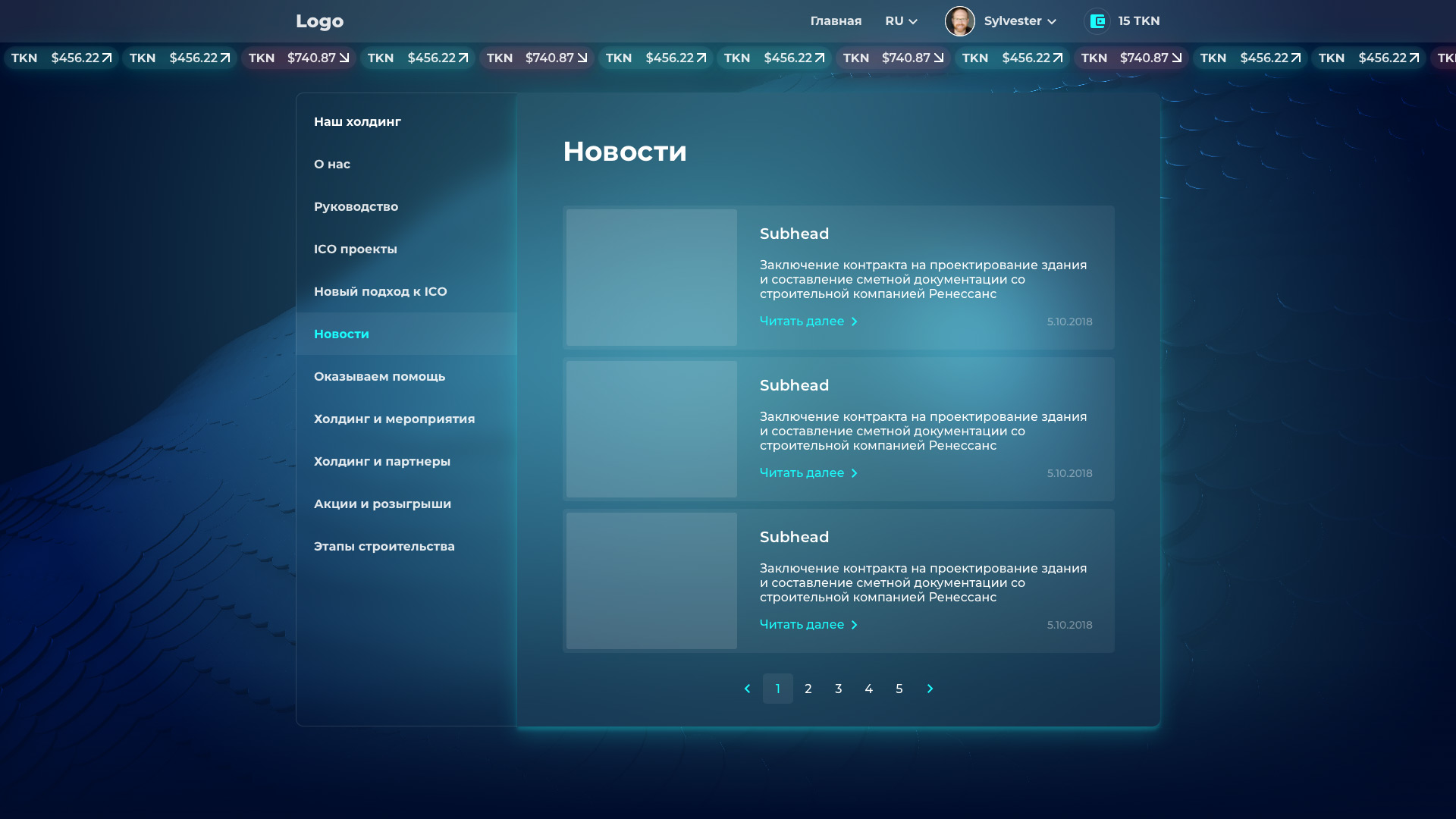The width and height of the screenshot is (1456, 819).
Task: Click the first news card date 5.10.2018
Action: coord(1070,322)
